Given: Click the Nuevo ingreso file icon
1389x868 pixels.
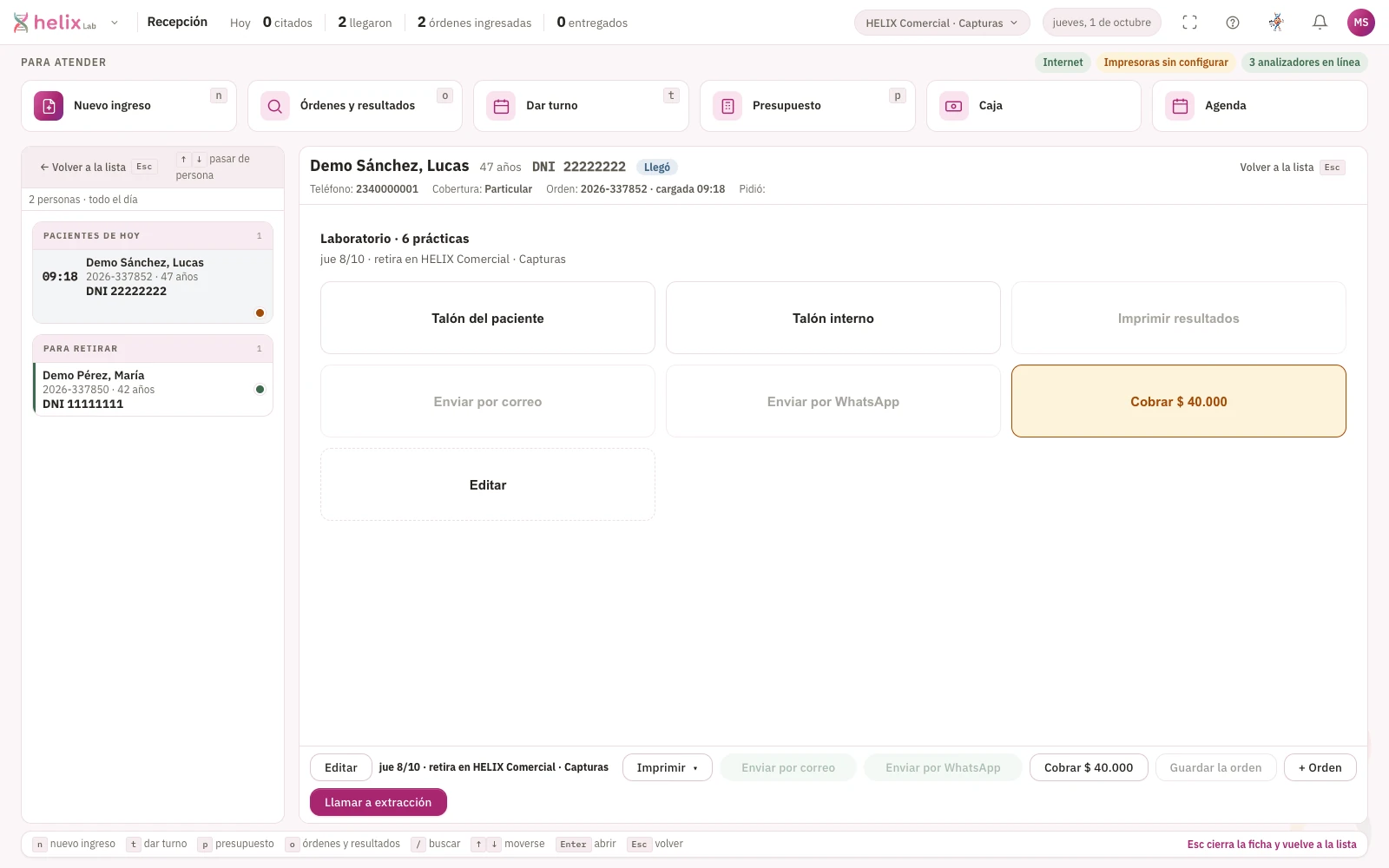Looking at the screenshot, I should point(49,106).
